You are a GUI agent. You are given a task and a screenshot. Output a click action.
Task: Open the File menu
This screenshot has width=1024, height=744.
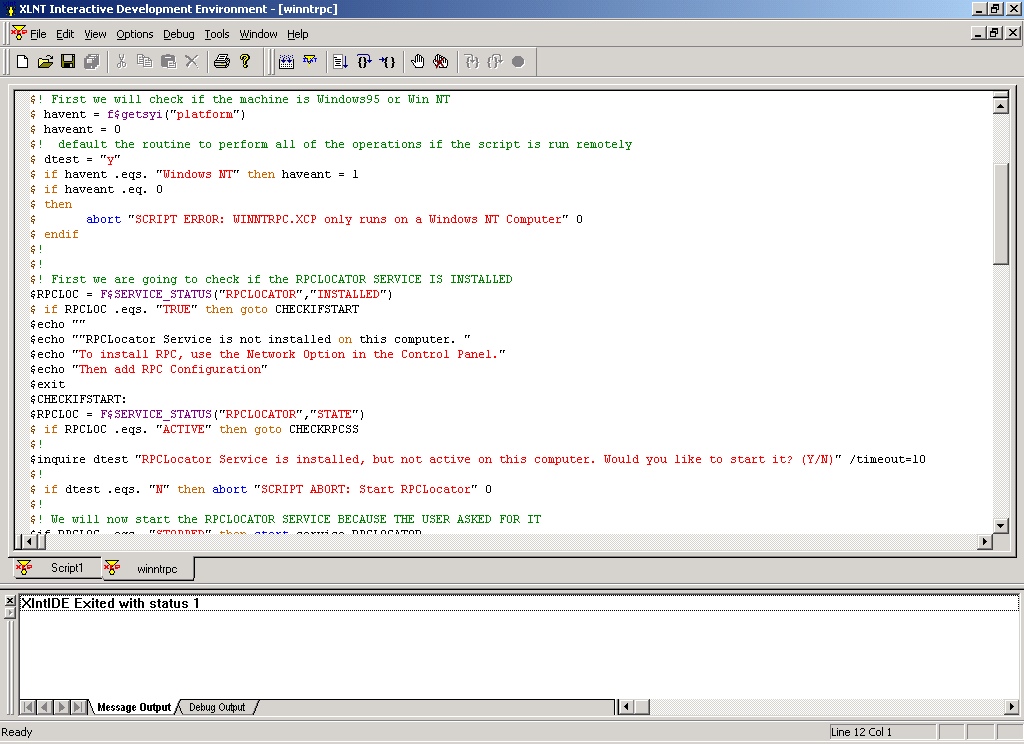pyautogui.click(x=38, y=34)
